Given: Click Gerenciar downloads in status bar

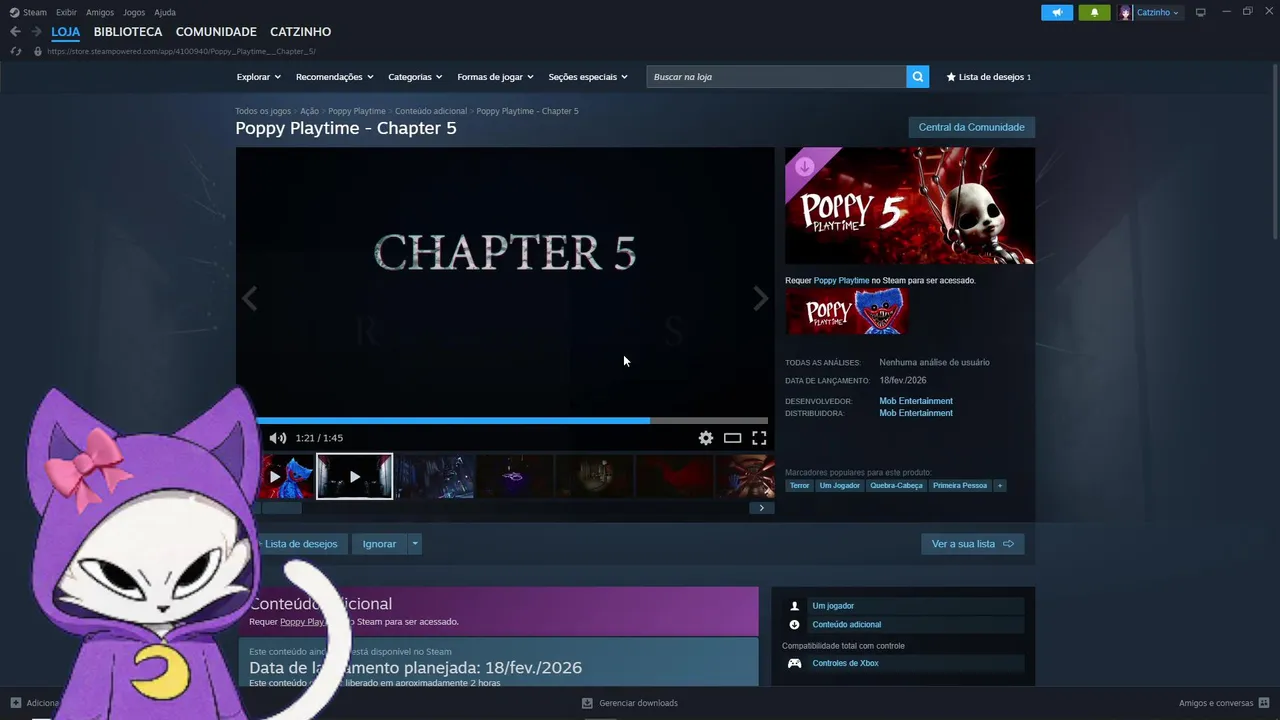Looking at the screenshot, I should click(x=638, y=703).
